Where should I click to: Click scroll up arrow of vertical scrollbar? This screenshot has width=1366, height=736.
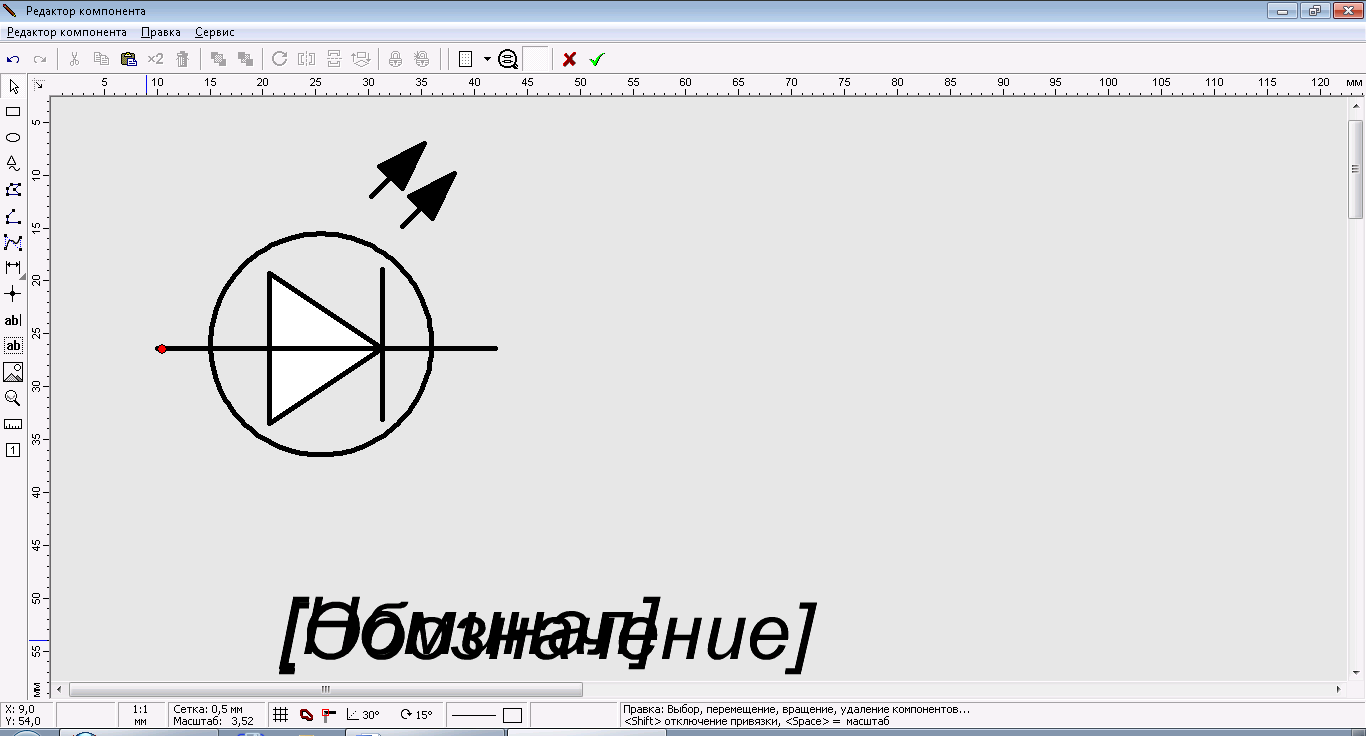click(1356, 104)
